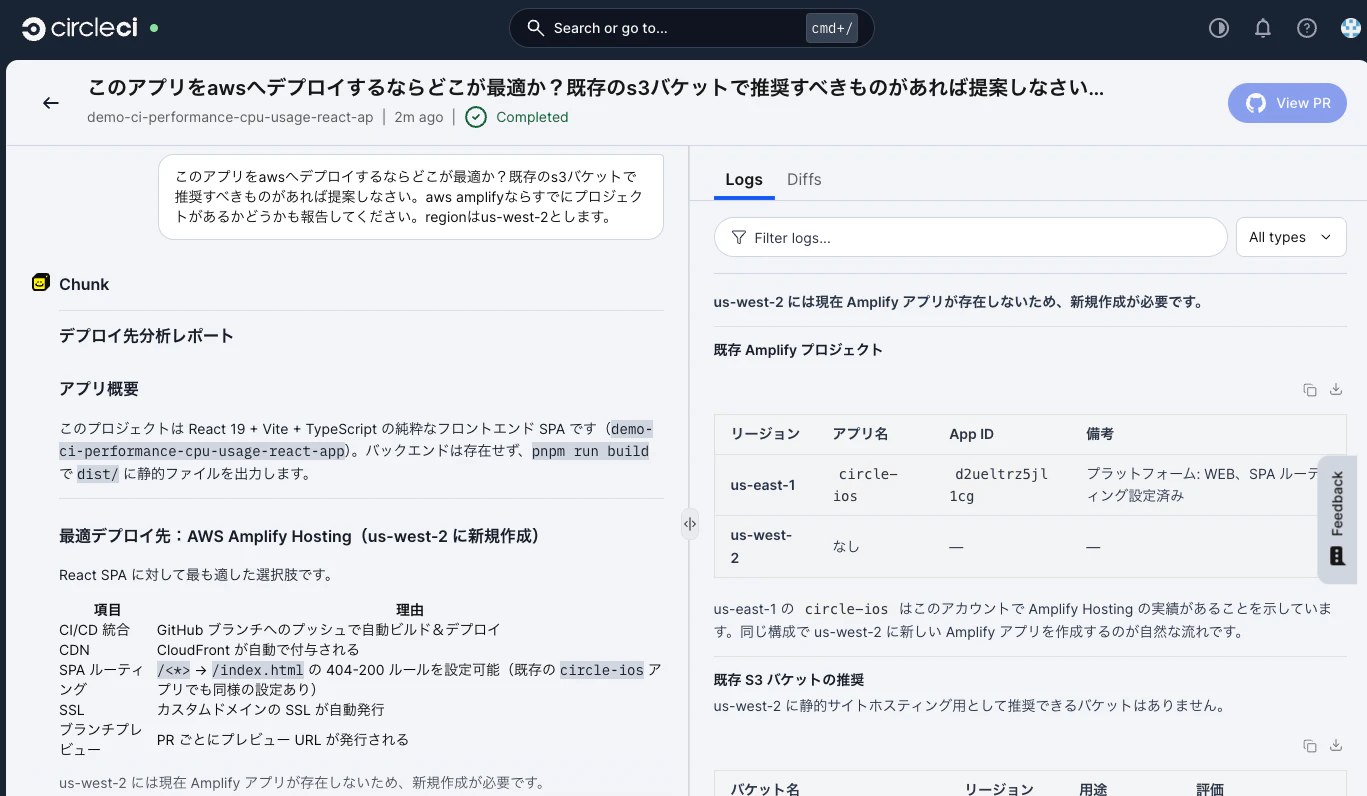Click the 既存 S3 バケットの推奨 heading

point(789,680)
